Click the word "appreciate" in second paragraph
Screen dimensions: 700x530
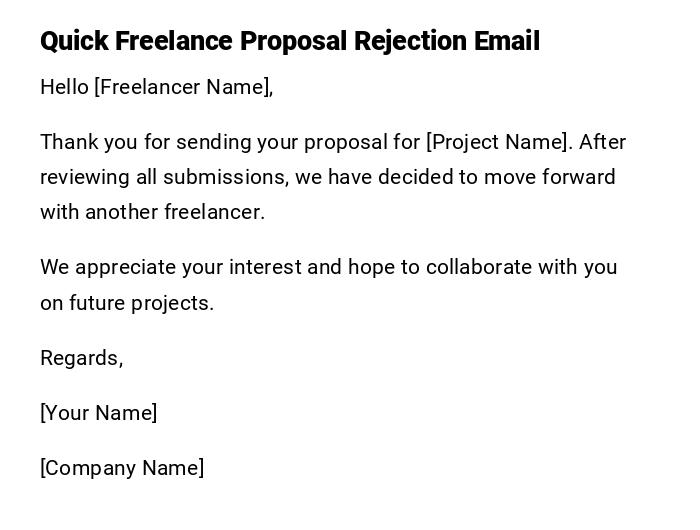124,267
